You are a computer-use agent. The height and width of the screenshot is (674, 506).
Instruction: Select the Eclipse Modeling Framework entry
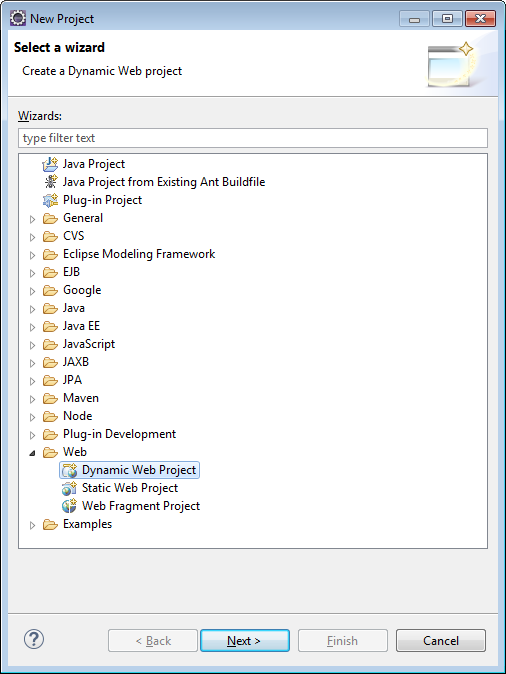point(139,254)
